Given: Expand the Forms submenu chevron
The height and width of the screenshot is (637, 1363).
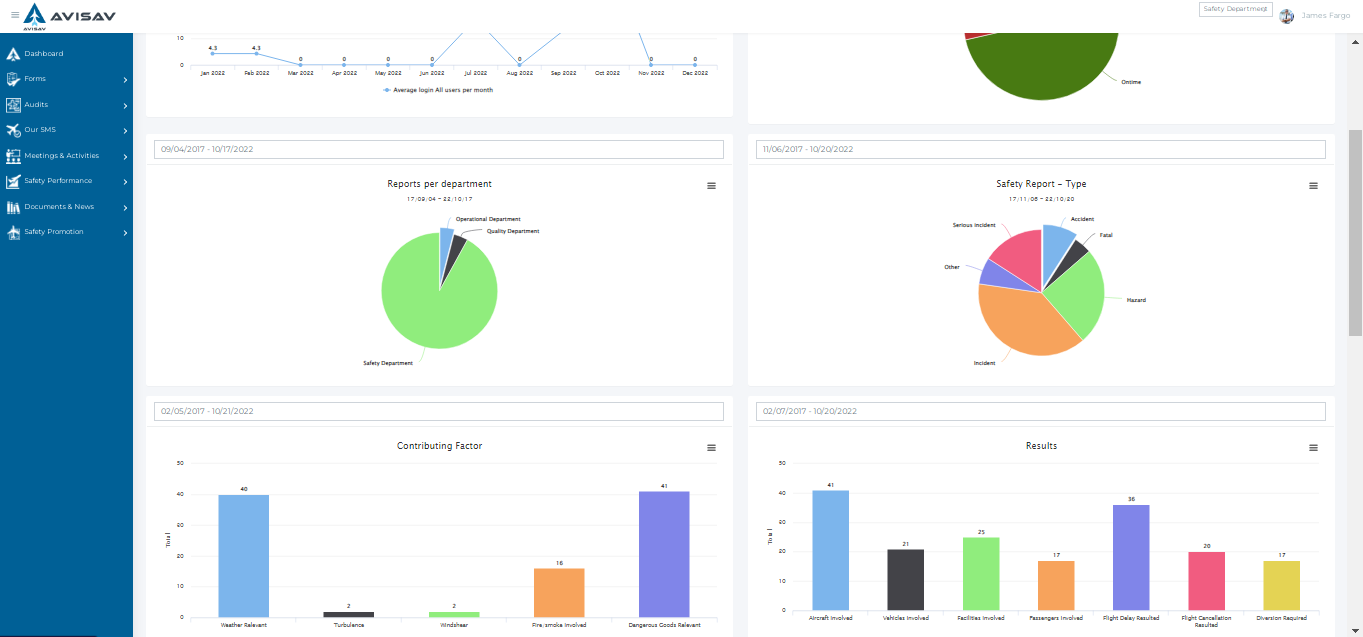Looking at the screenshot, I should pyautogui.click(x=125, y=79).
